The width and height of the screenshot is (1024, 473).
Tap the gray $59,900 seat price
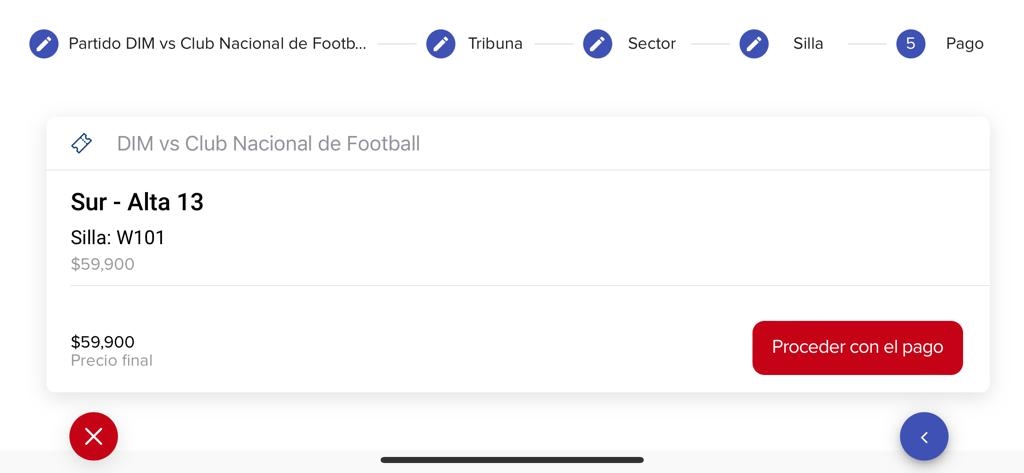click(x=102, y=265)
